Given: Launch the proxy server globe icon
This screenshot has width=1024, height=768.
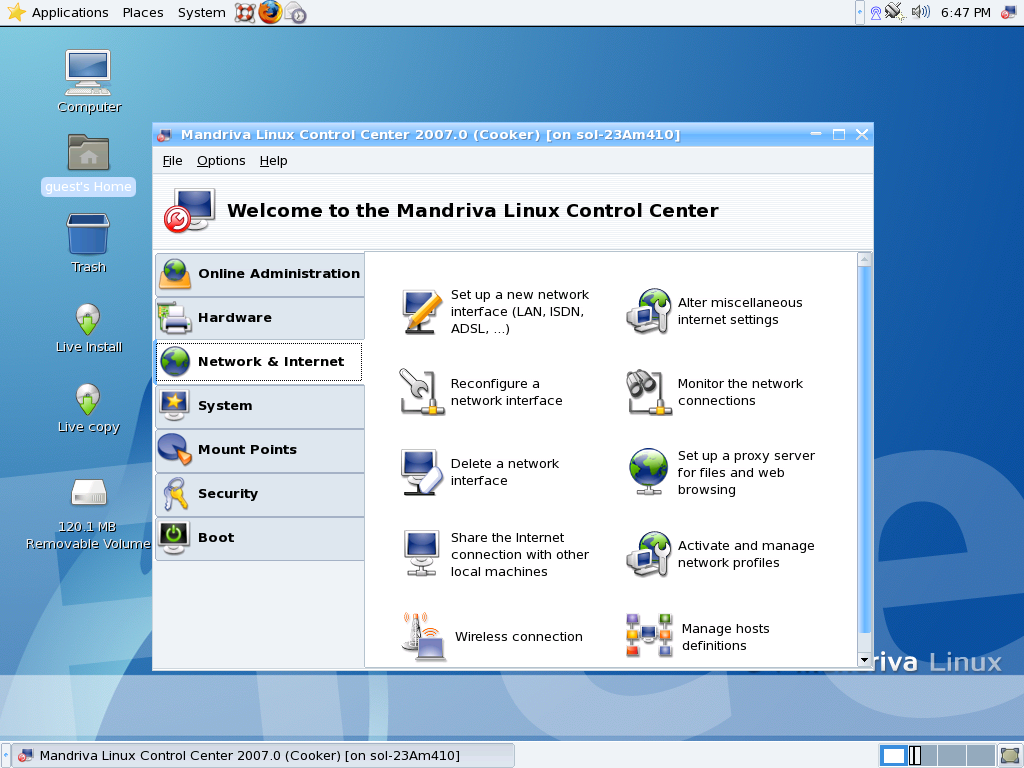Looking at the screenshot, I should point(648,472).
